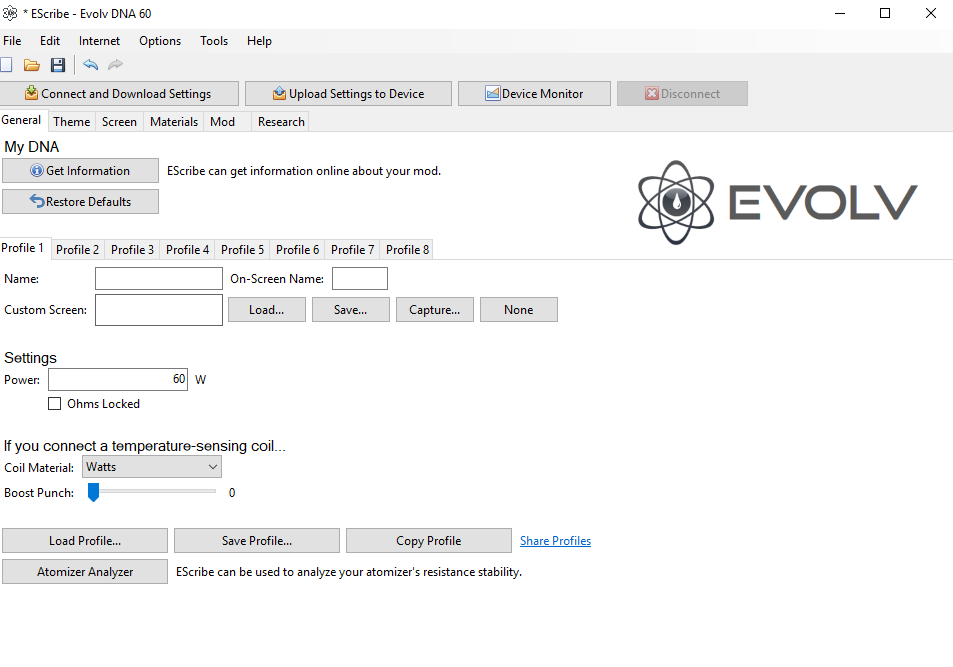Open the Share Profiles link
Screen dimensions: 953x667
(x=555, y=541)
